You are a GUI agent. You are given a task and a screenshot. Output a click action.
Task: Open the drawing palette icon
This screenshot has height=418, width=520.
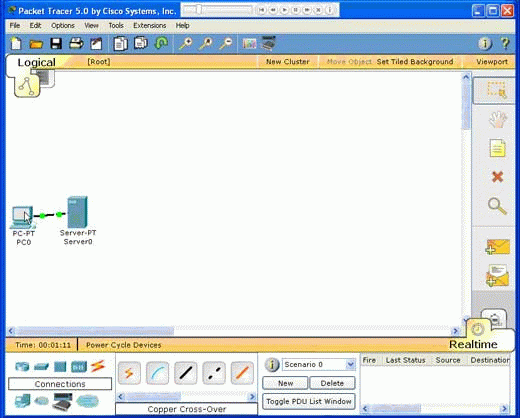coord(249,44)
